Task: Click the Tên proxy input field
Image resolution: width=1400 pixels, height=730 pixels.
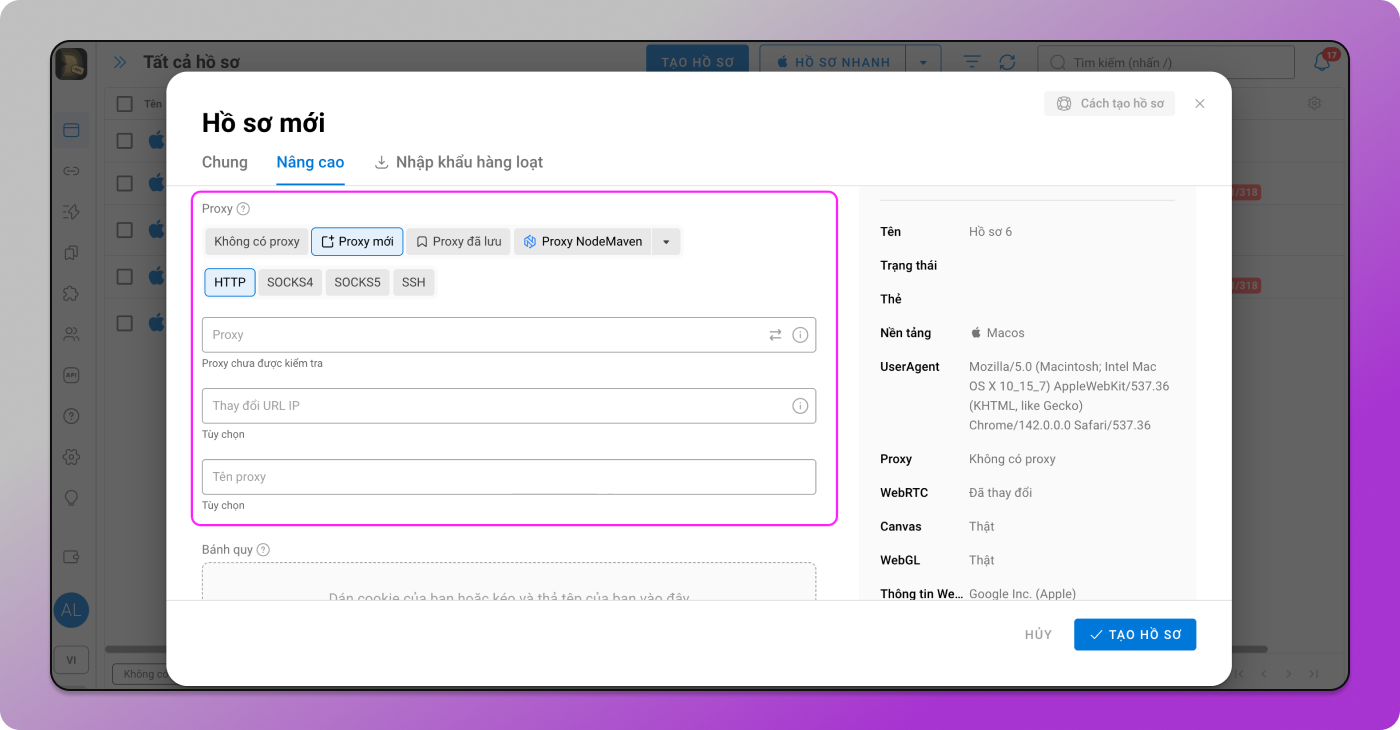Action: pos(508,477)
